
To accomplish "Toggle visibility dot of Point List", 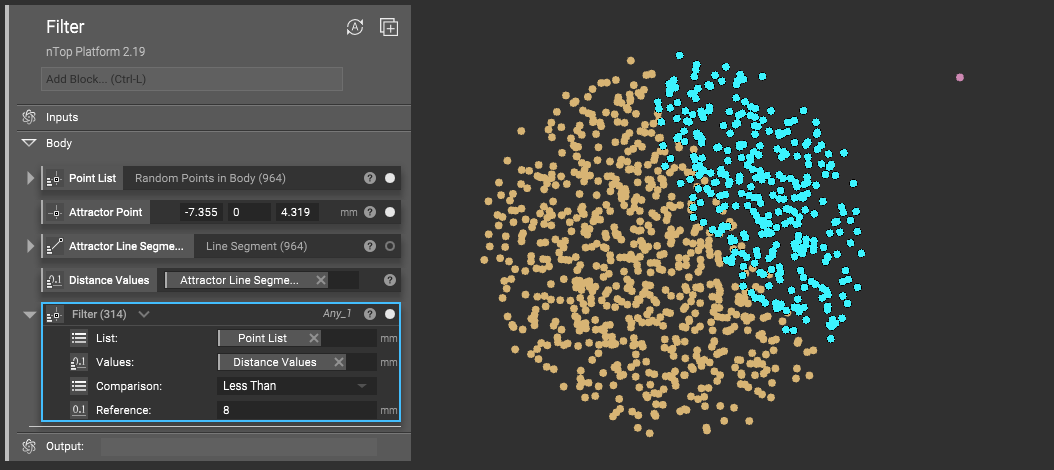I will coord(390,178).
